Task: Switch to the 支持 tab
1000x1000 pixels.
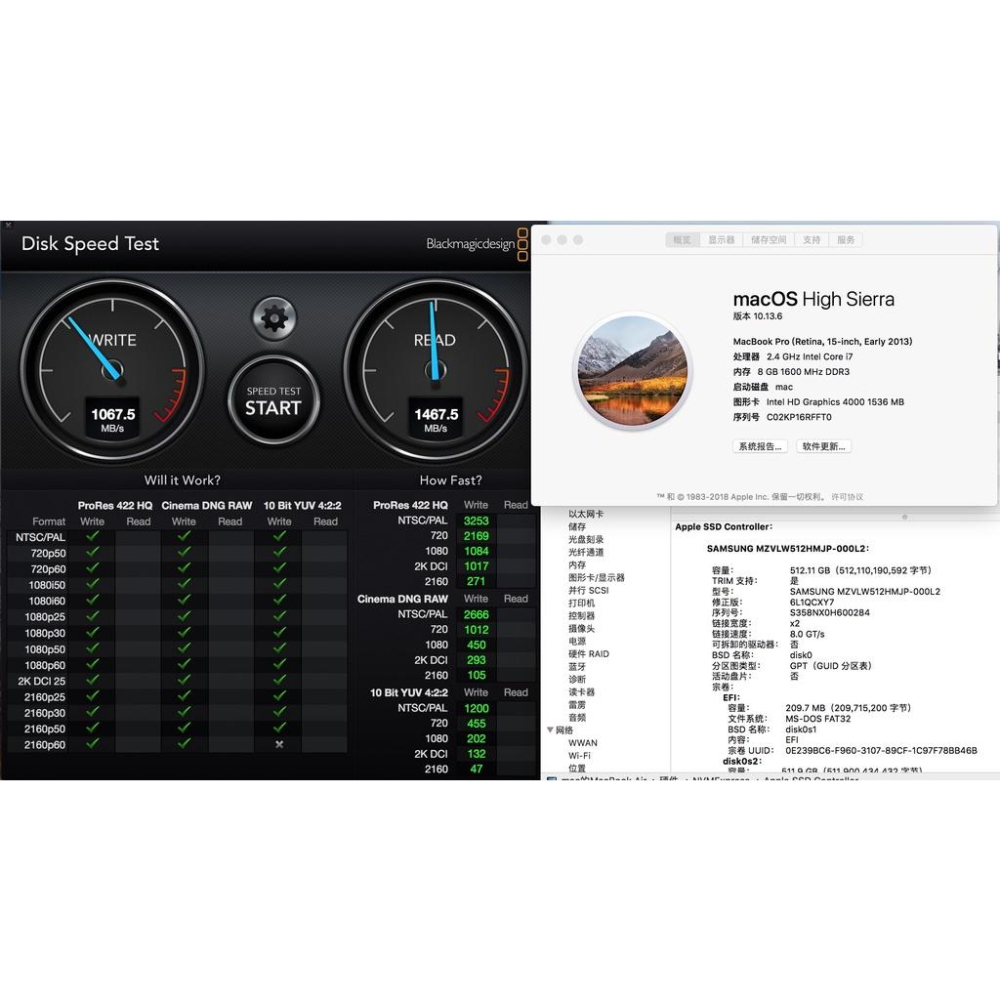Action: pos(811,240)
